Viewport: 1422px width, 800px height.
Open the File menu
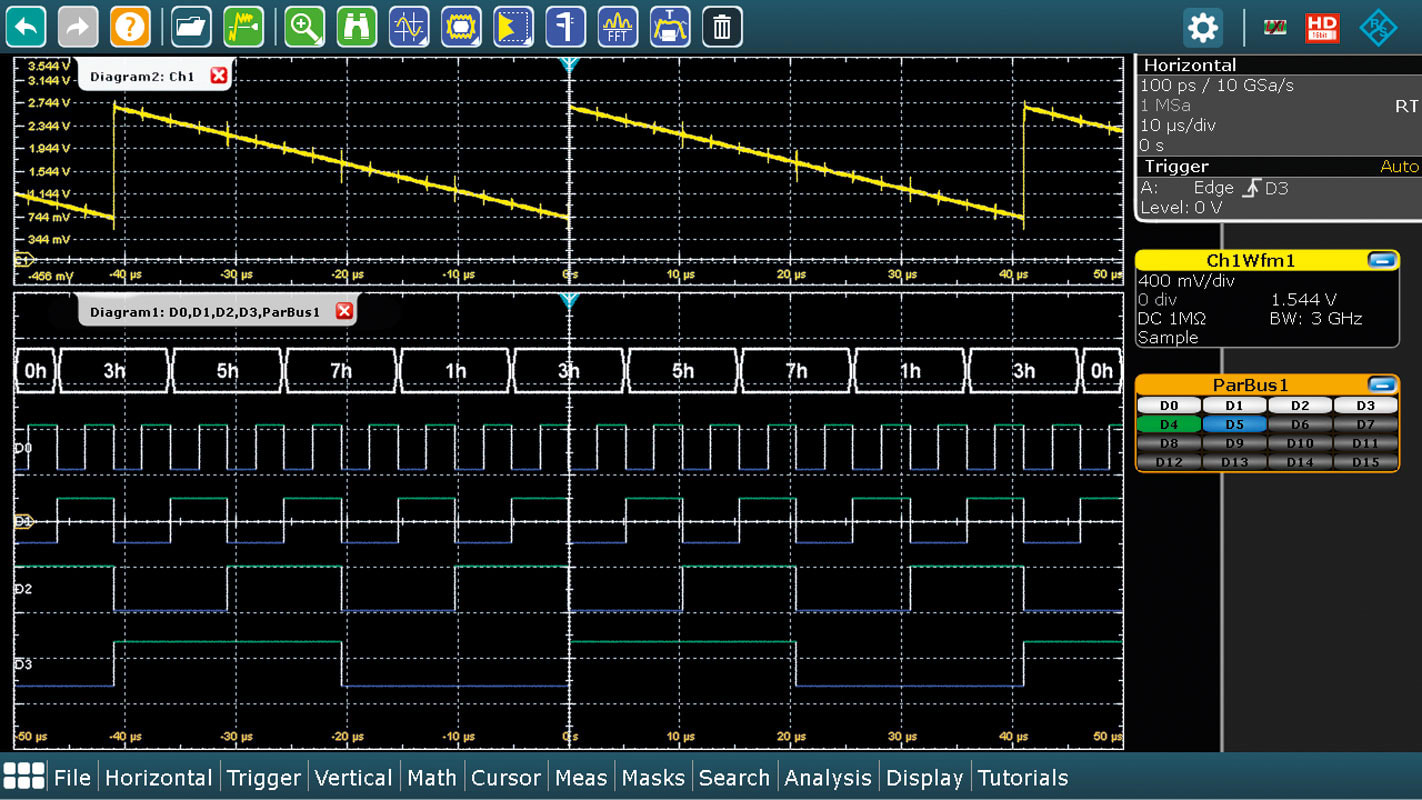click(x=72, y=777)
